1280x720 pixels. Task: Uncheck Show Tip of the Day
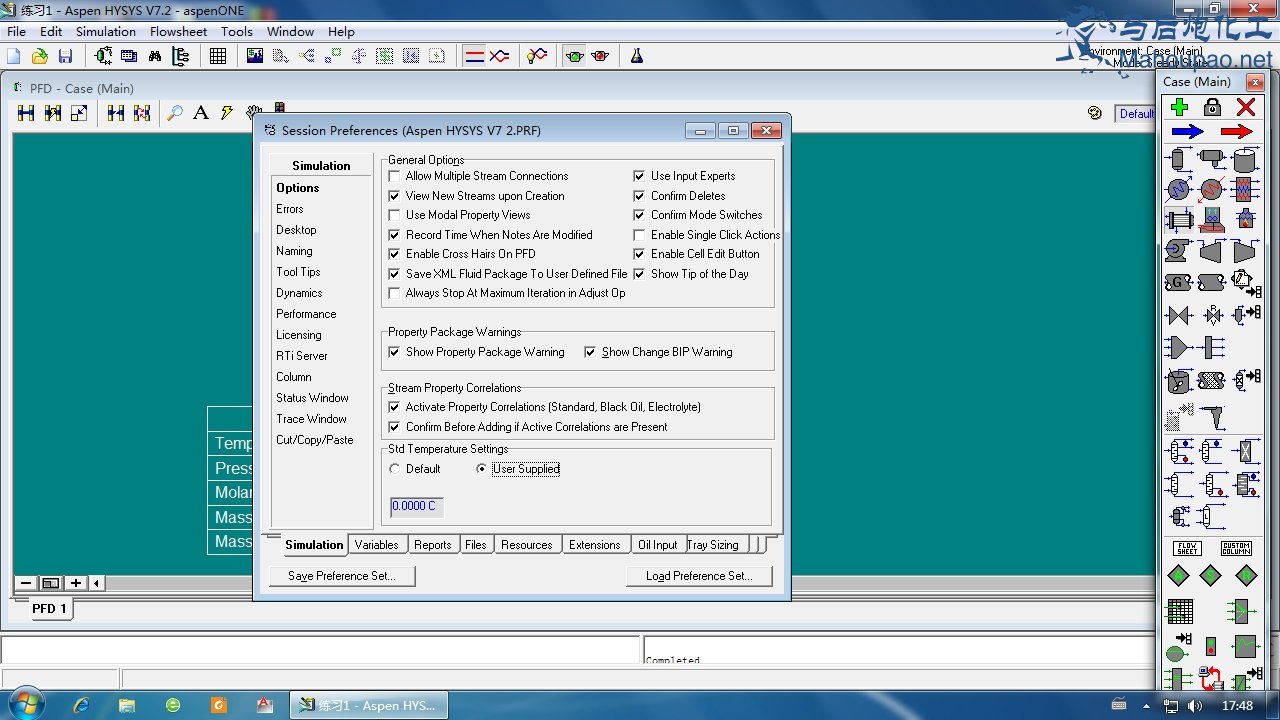(639, 274)
